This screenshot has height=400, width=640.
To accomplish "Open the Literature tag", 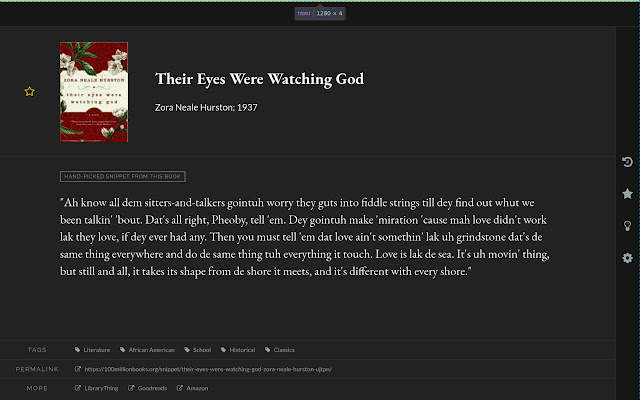I will [97, 350].
